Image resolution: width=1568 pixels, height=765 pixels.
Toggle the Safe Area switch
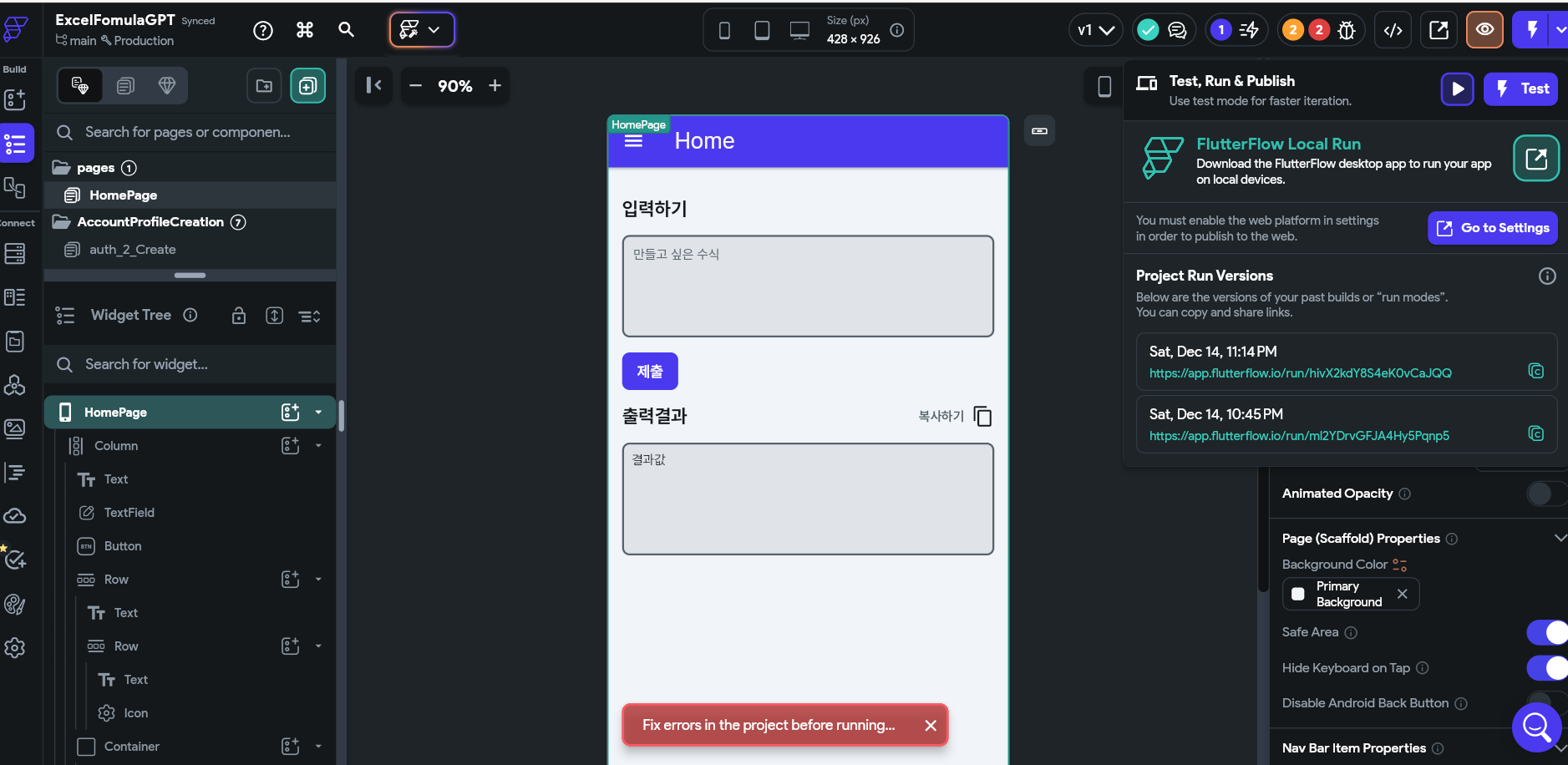coord(1546,632)
